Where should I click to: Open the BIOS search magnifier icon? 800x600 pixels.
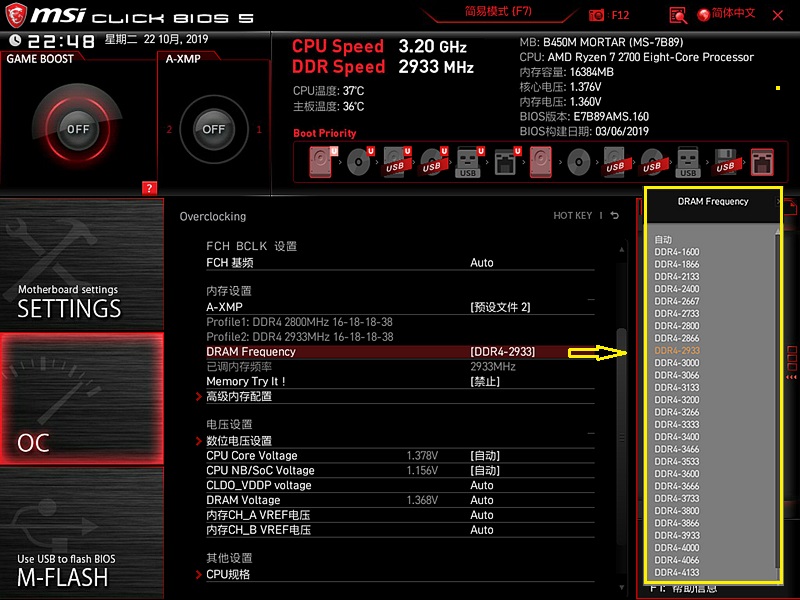[678, 15]
